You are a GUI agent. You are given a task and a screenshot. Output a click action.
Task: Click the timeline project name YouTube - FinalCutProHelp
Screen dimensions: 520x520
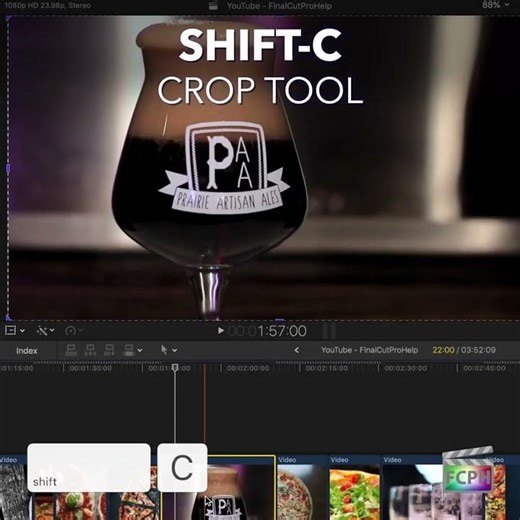coord(369,350)
